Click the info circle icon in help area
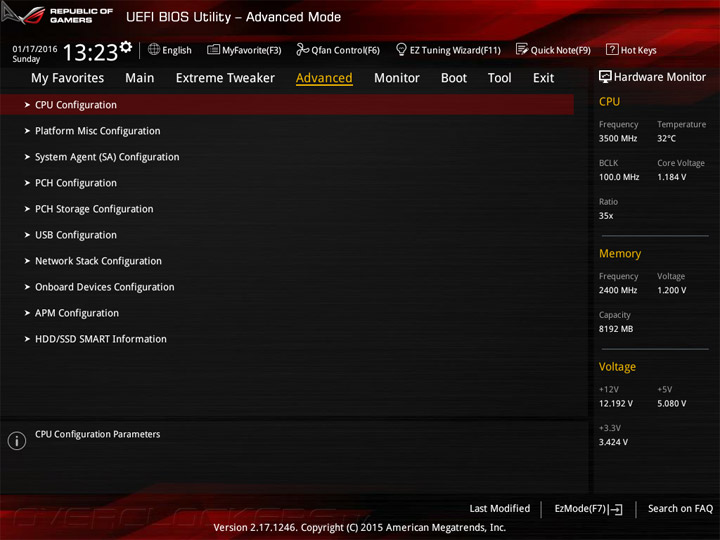The image size is (720, 540). coord(17,441)
